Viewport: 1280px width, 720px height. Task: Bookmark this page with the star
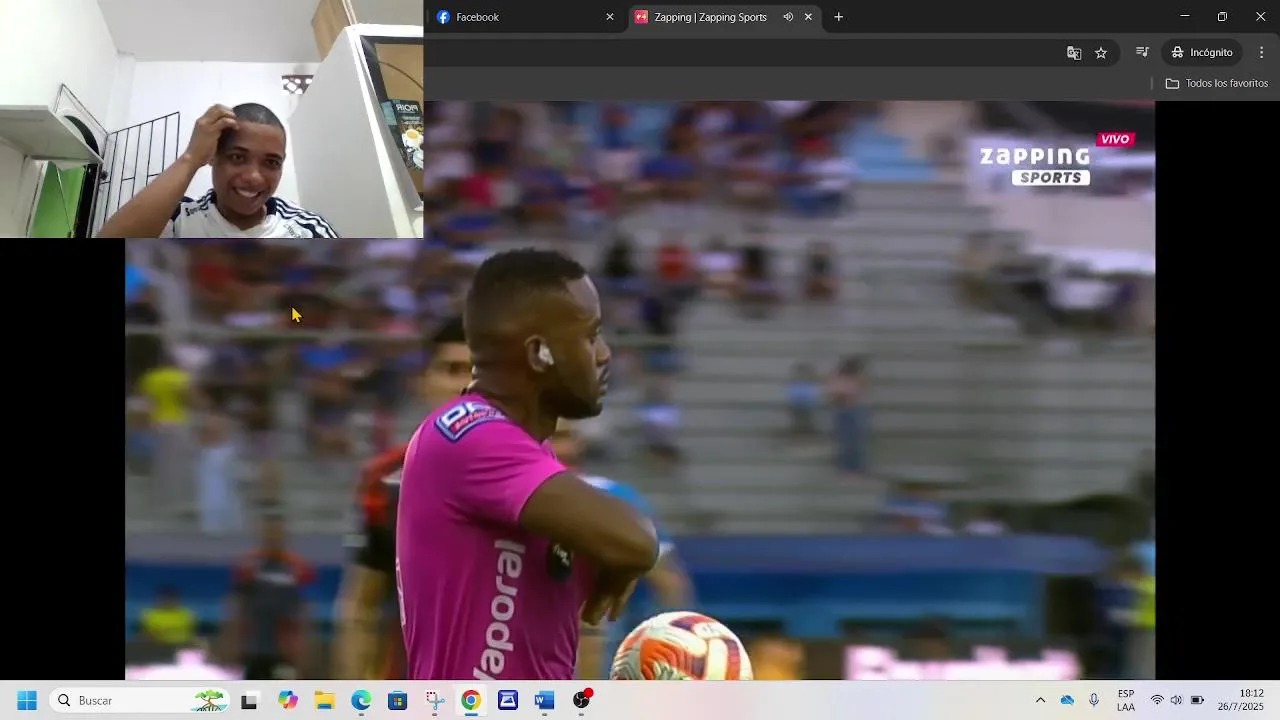(1101, 53)
